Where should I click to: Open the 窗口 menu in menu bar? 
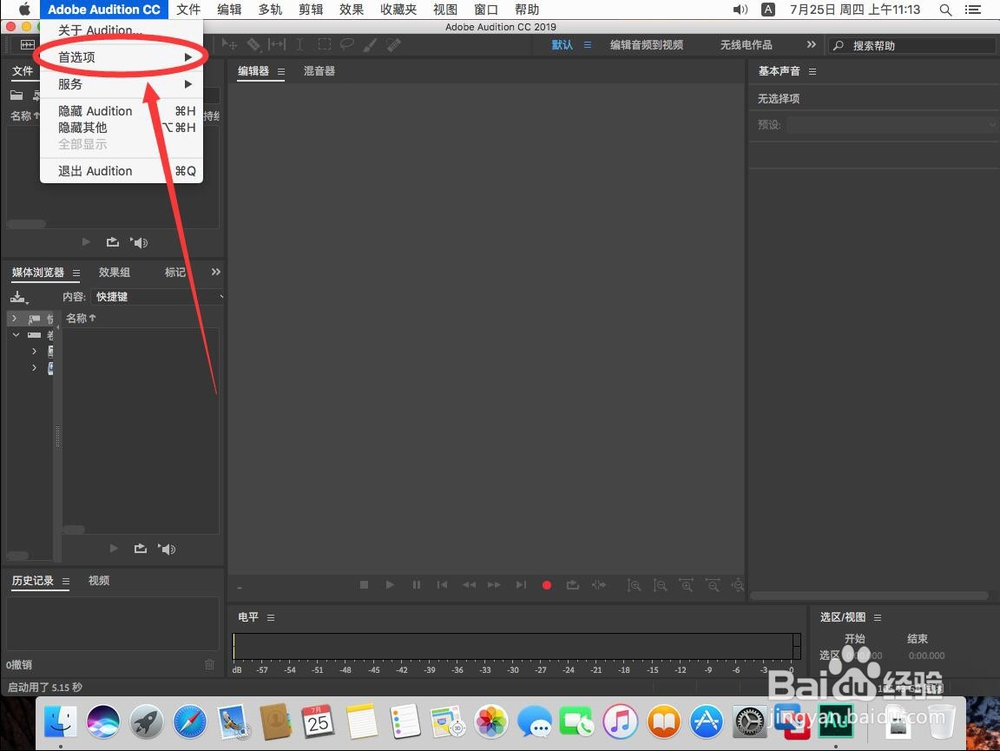pos(486,10)
